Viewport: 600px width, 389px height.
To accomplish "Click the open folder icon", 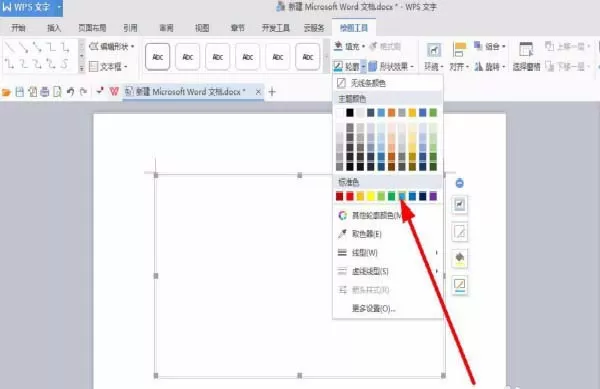I will pyautogui.click(x=6, y=92).
